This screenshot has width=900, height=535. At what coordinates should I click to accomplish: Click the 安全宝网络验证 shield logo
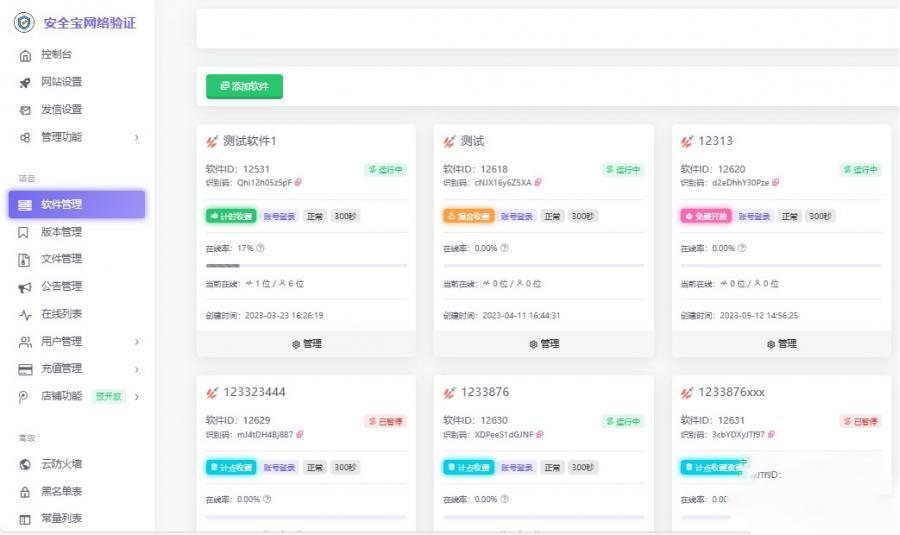pos(24,22)
